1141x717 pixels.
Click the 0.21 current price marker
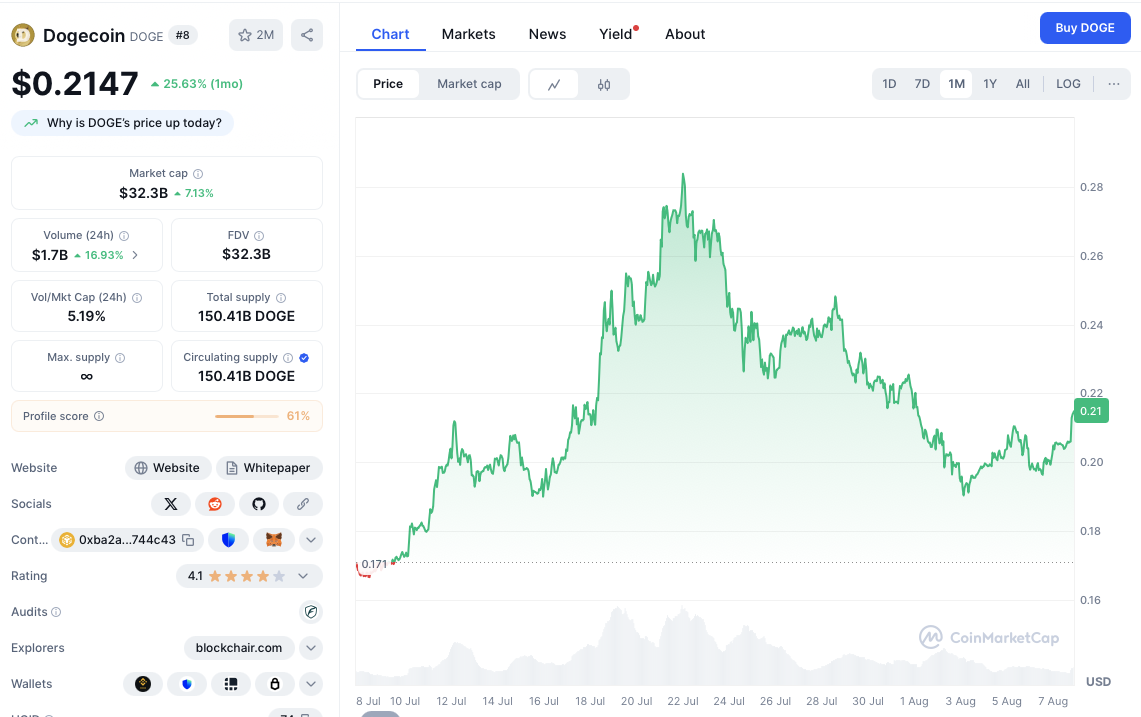(1091, 411)
